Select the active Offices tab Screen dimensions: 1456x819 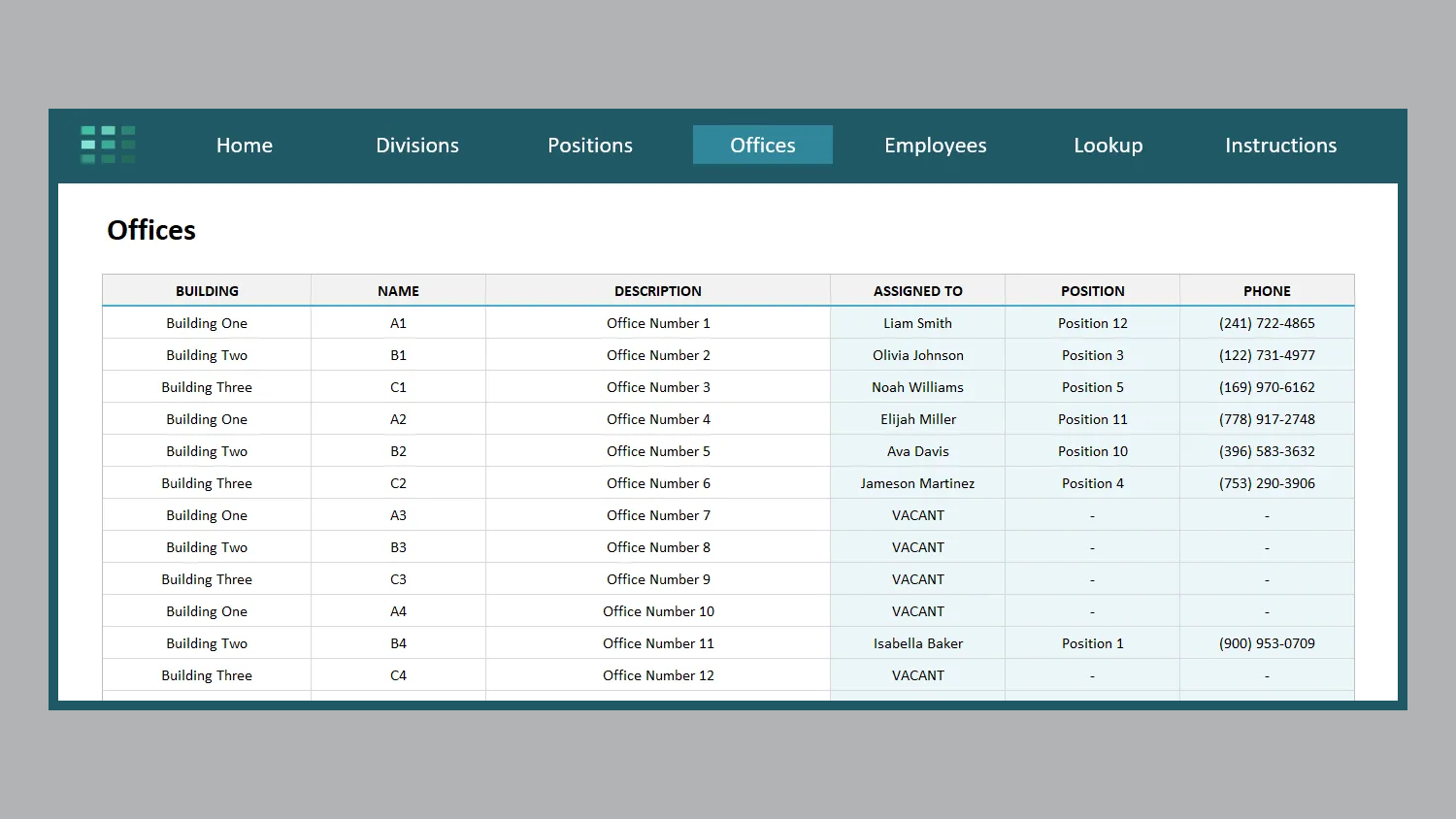pyautogui.click(x=763, y=146)
